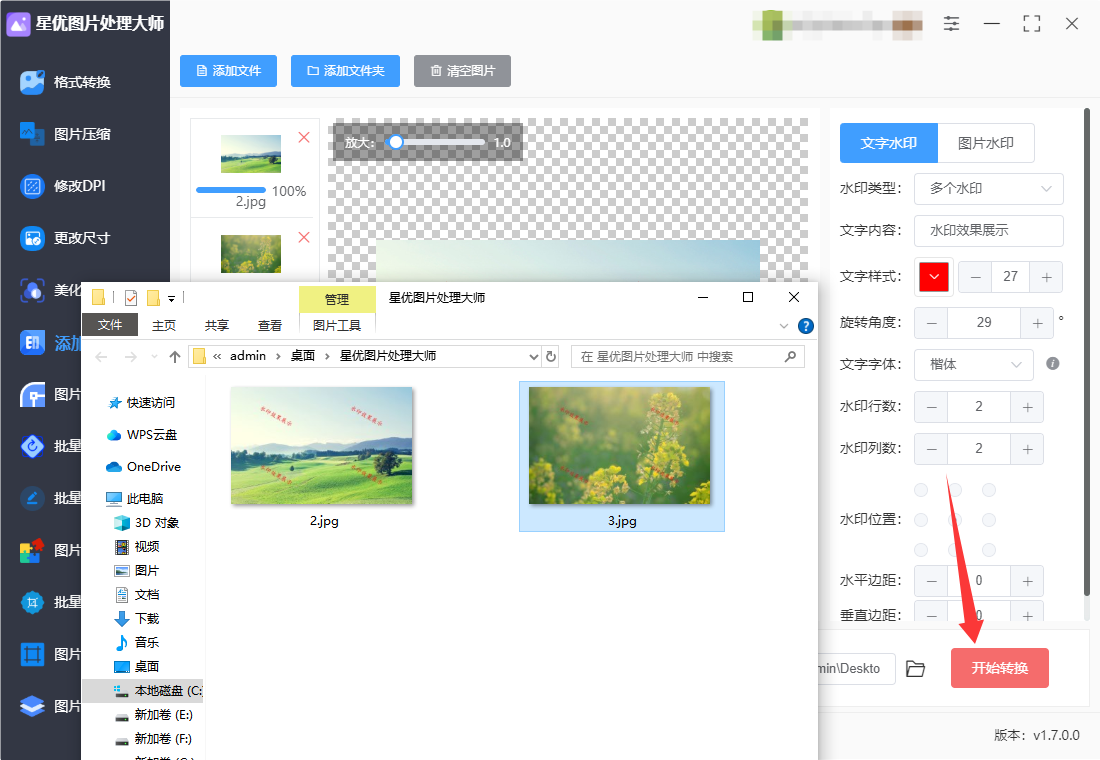Click the output folder browse icon
The height and width of the screenshot is (760, 1100).
coord(915,669)
